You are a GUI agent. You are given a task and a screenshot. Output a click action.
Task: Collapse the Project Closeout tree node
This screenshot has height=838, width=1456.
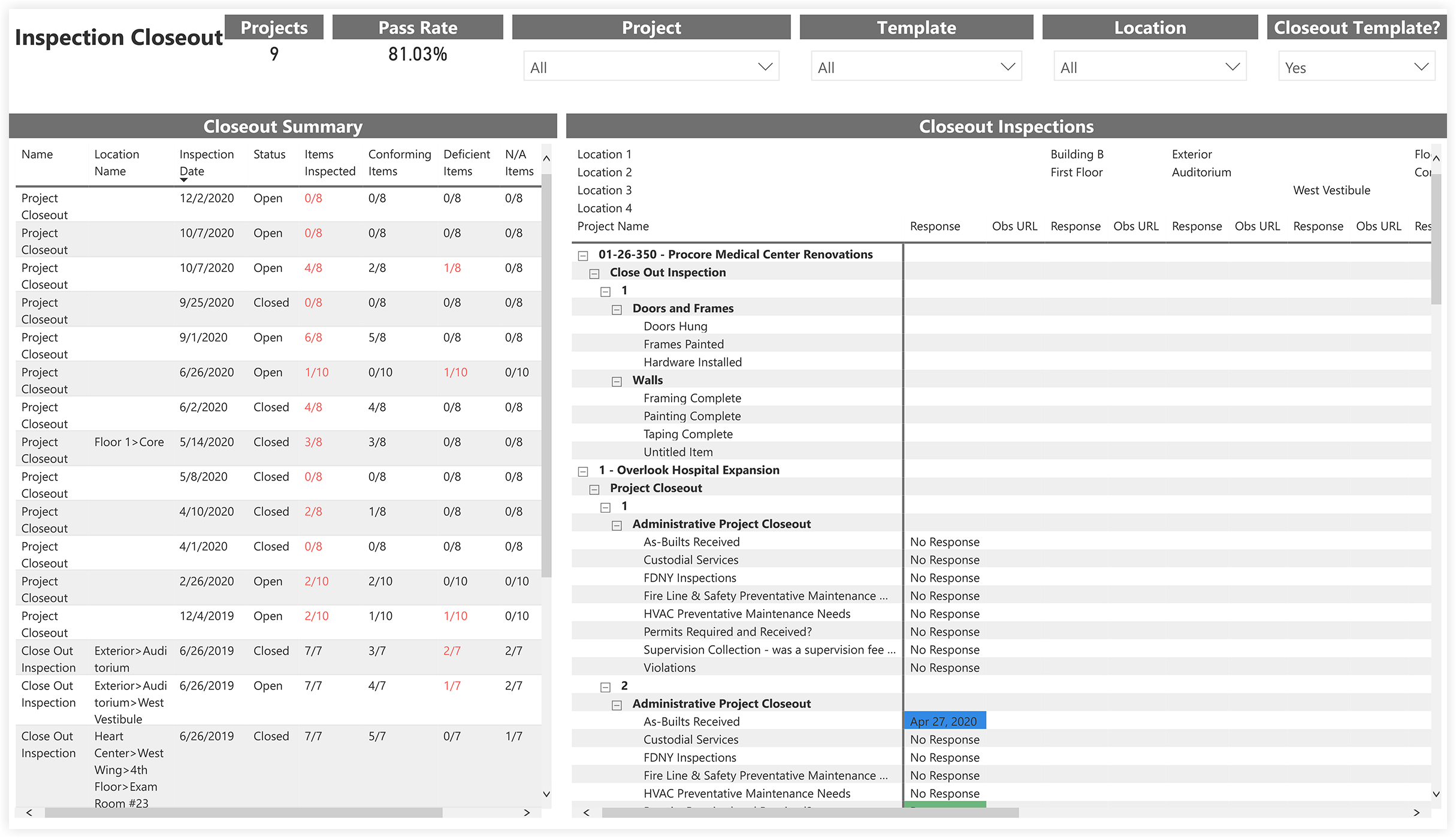594,489
